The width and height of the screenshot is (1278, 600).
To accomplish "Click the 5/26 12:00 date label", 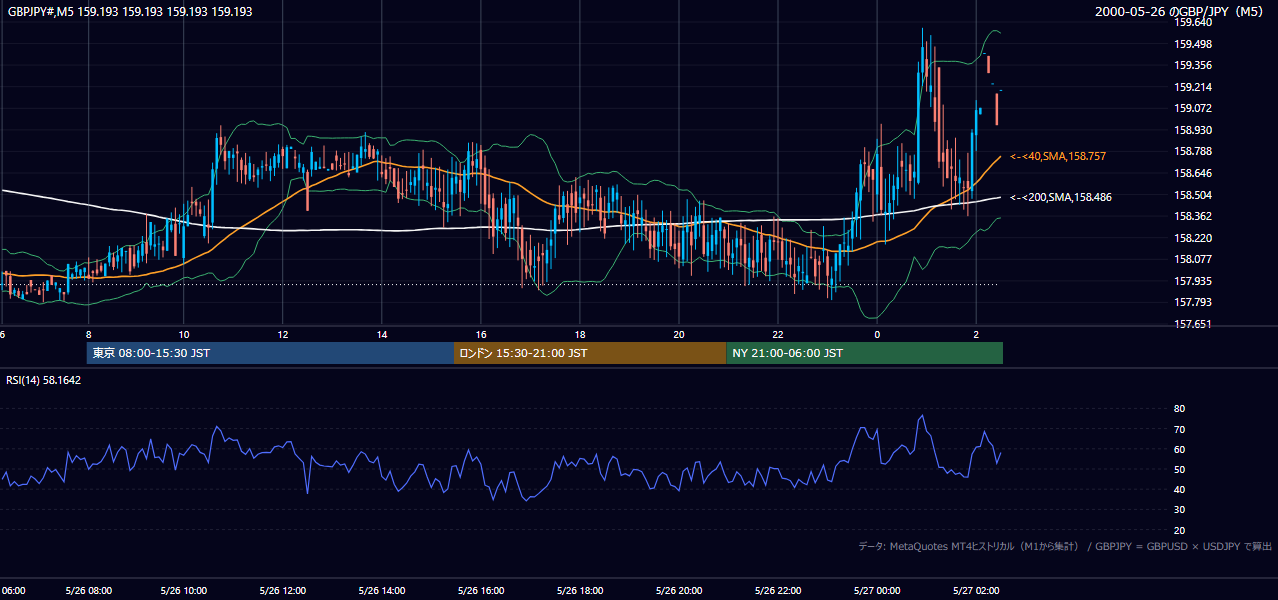I will point(283,590).
